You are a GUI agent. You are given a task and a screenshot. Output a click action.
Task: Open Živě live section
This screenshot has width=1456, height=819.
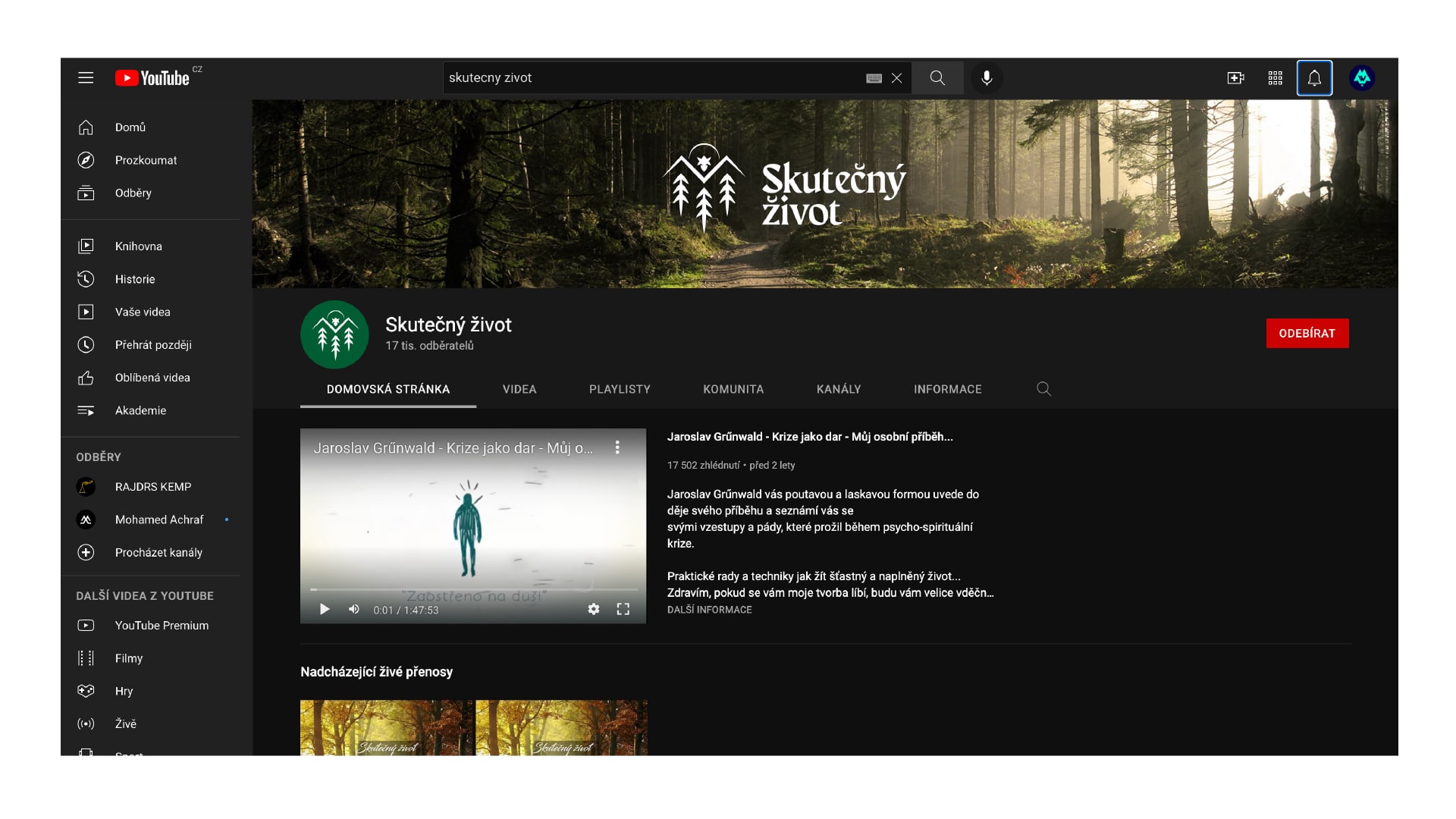pos(152,724)
